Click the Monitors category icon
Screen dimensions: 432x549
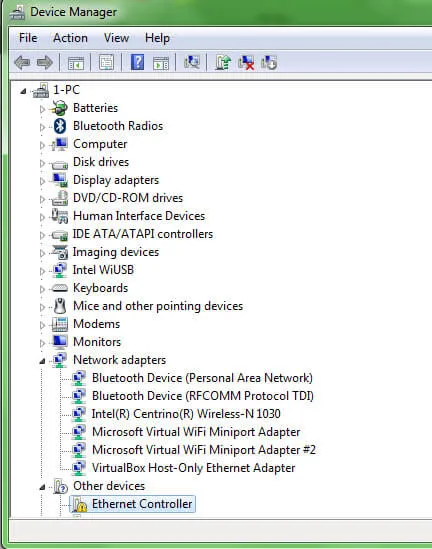coord(60,342)
